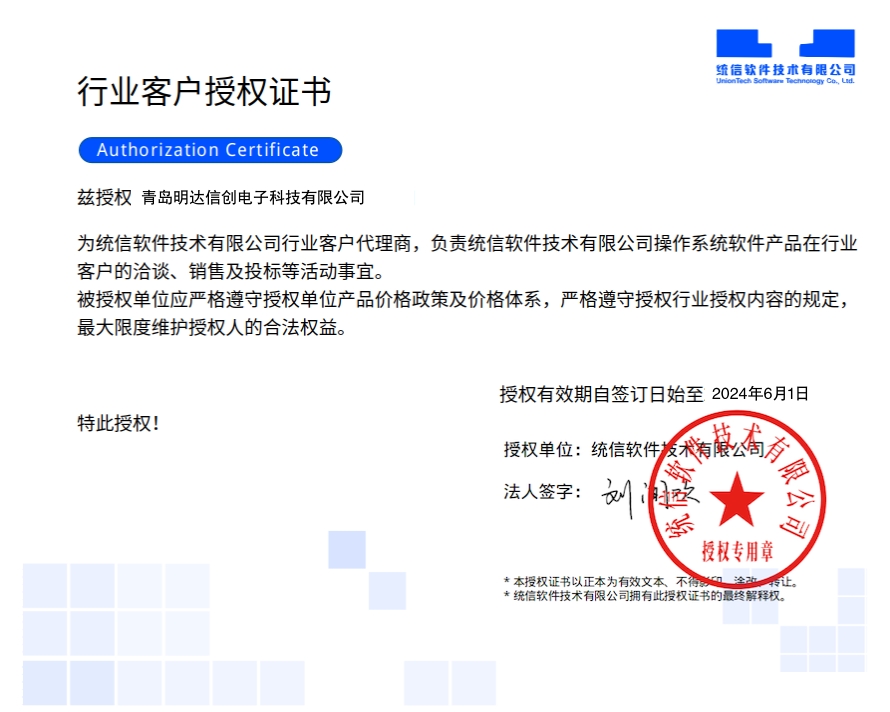Click the Authorization Certificate blue badge

(210, 150)
